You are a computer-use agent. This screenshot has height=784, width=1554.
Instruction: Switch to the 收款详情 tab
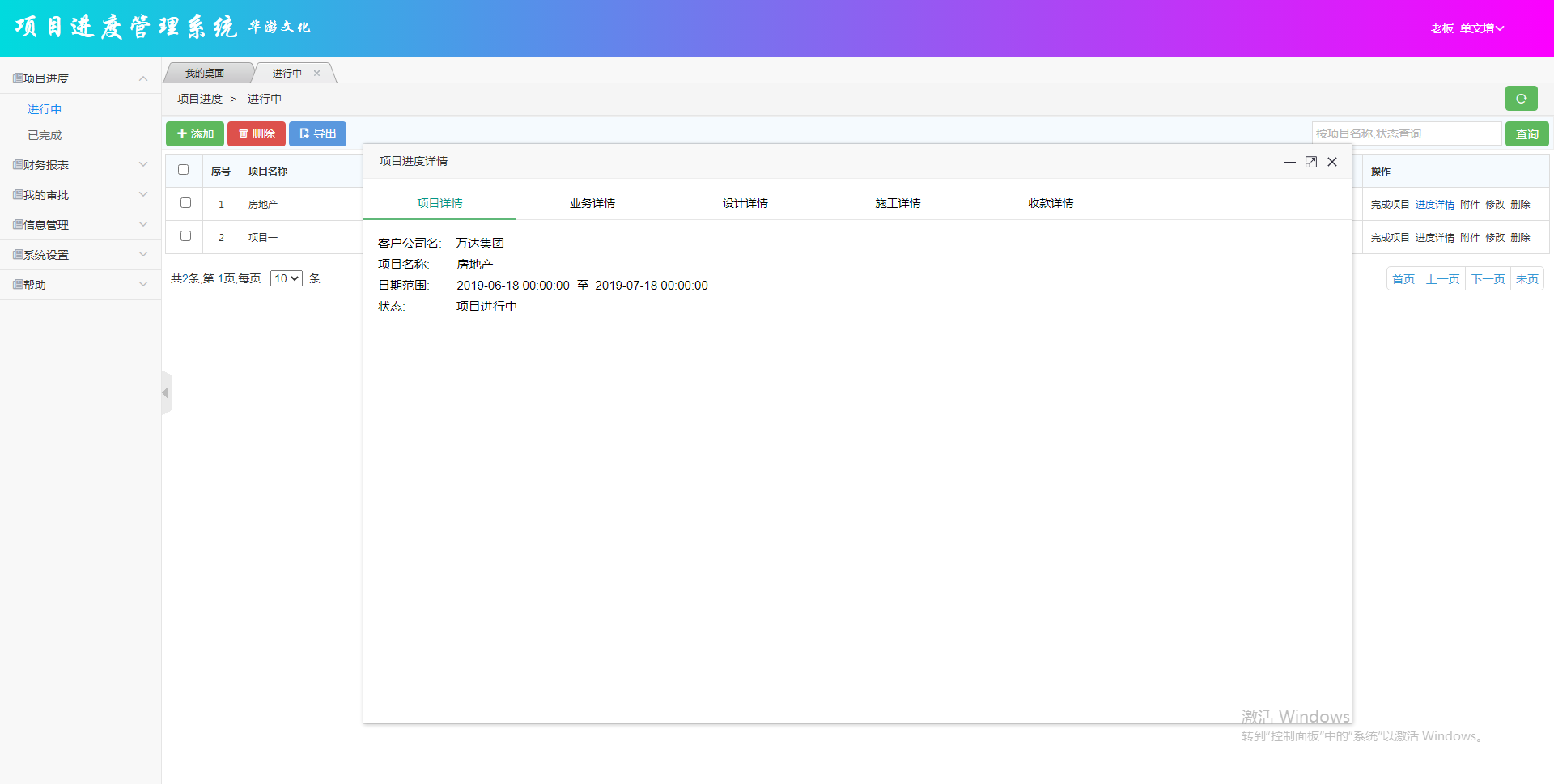pos(1050,203)
